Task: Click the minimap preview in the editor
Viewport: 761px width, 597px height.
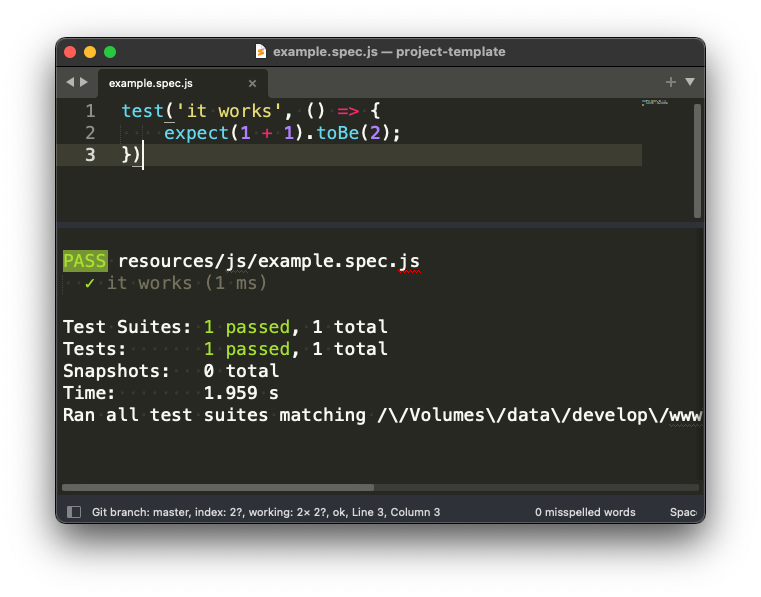Action: pos(655,102)
